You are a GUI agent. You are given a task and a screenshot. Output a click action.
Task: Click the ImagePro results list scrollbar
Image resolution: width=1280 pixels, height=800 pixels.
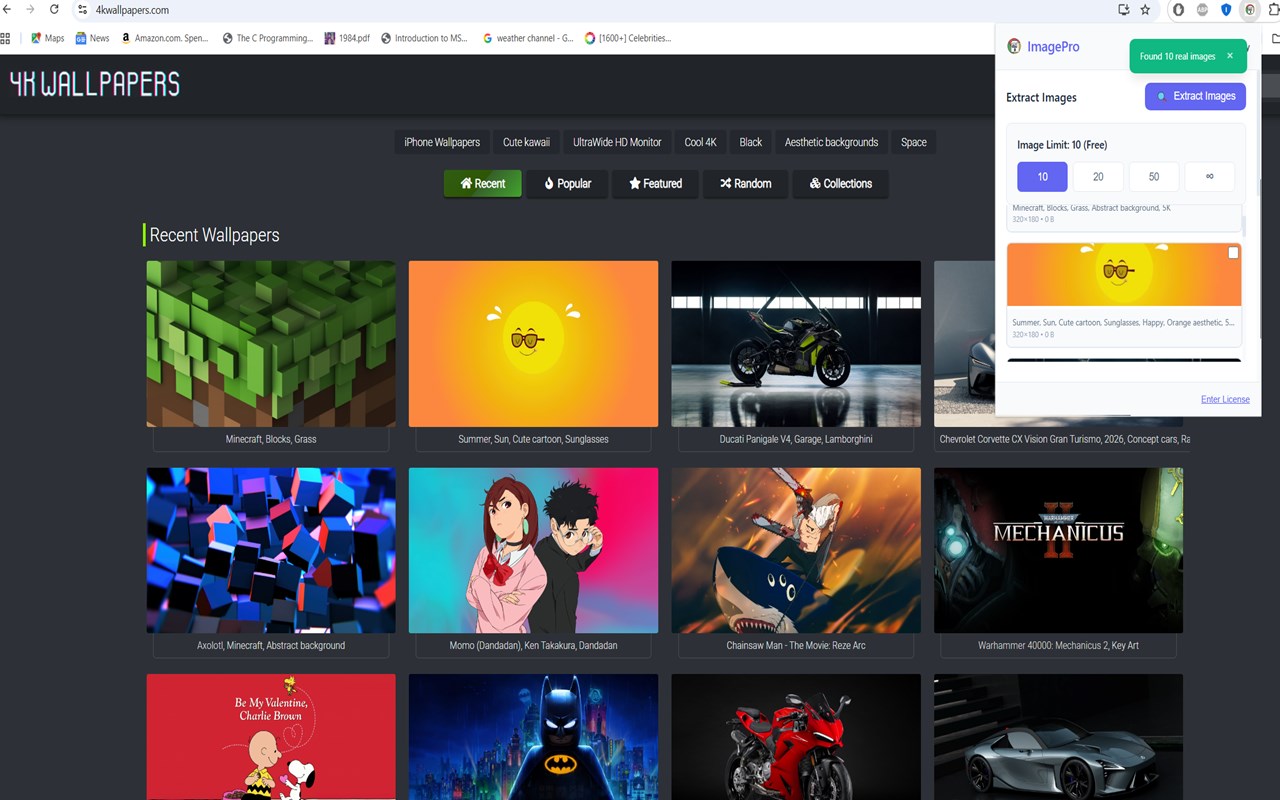coord(1244,226)
